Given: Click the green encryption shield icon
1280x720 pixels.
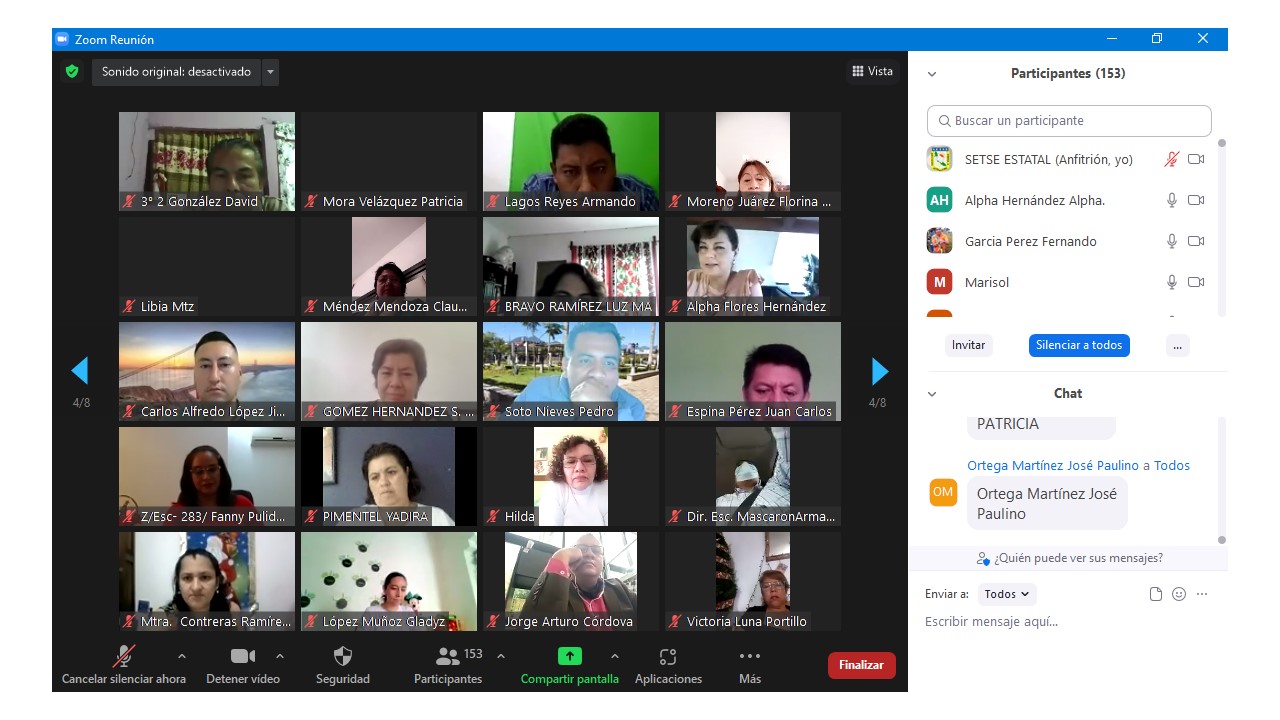Looking at the screenshot, I should point(72,72).
